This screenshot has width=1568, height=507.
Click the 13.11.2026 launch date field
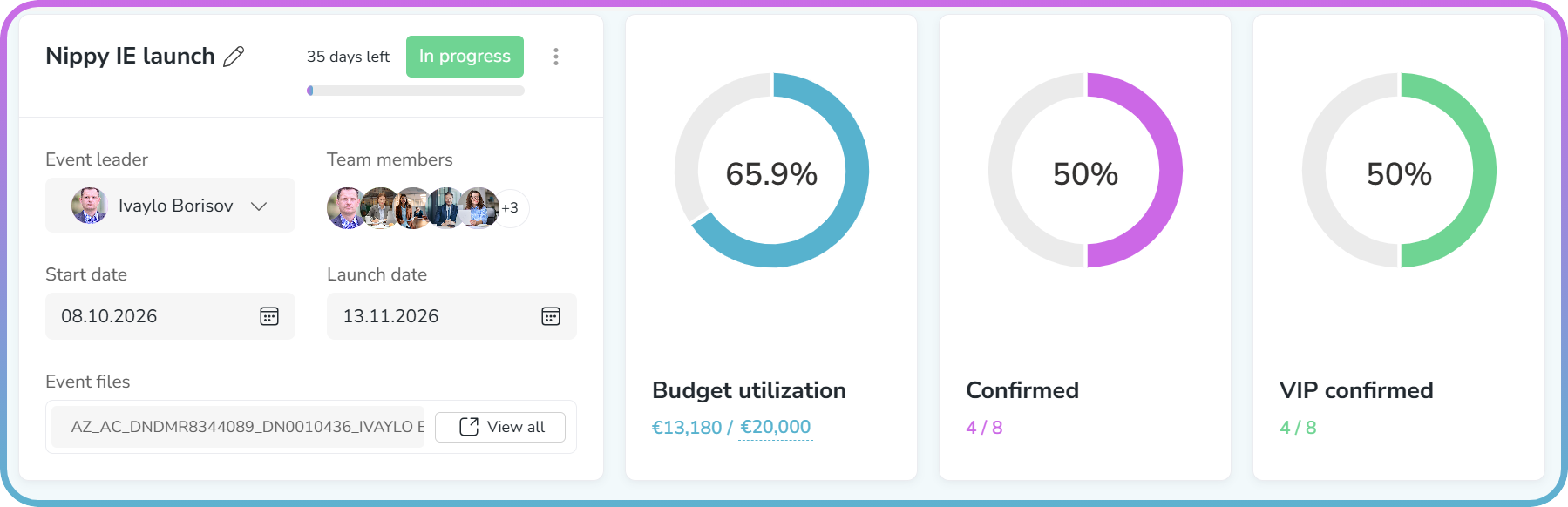451,316
